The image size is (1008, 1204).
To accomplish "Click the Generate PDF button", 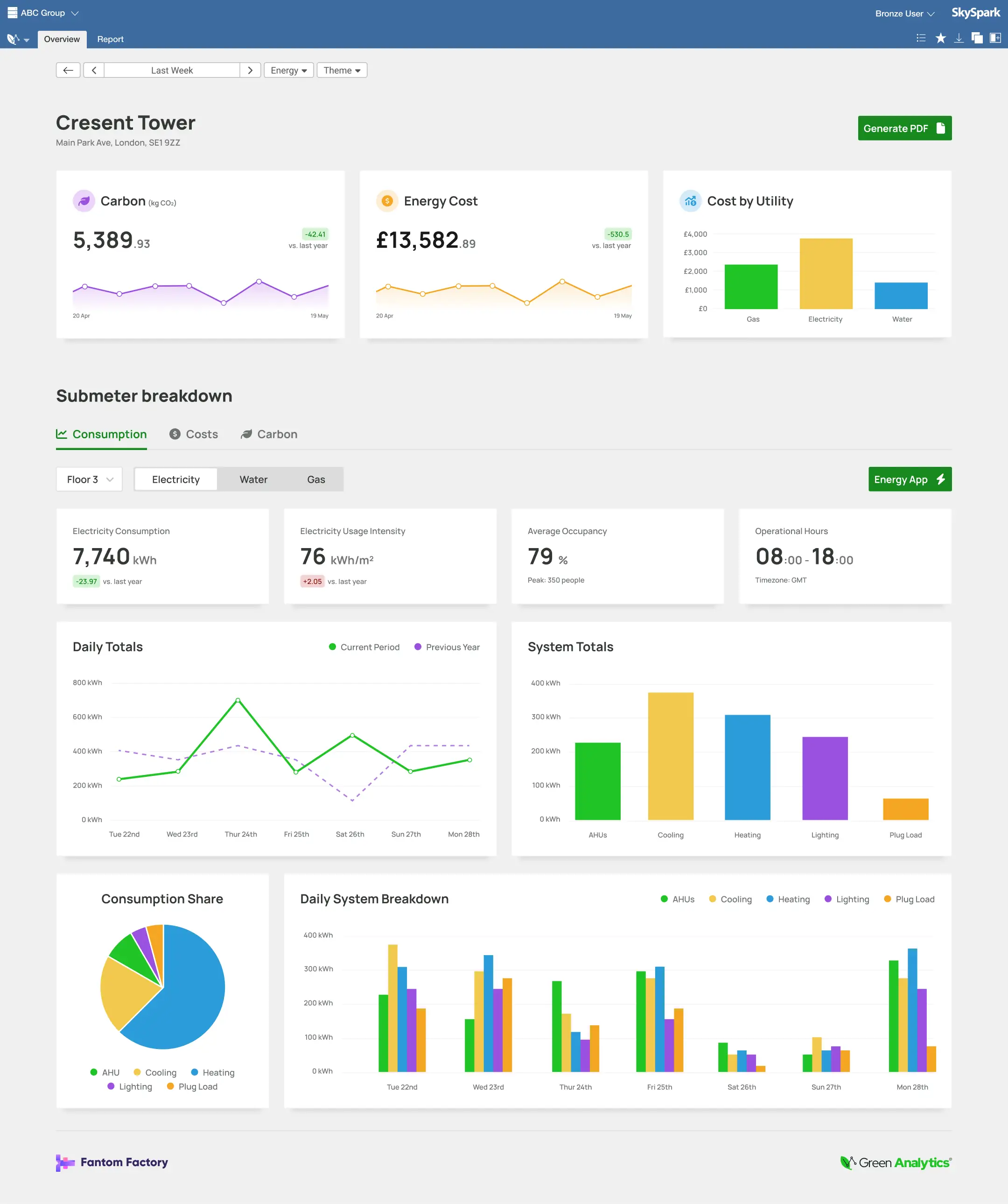I will 904,128.
